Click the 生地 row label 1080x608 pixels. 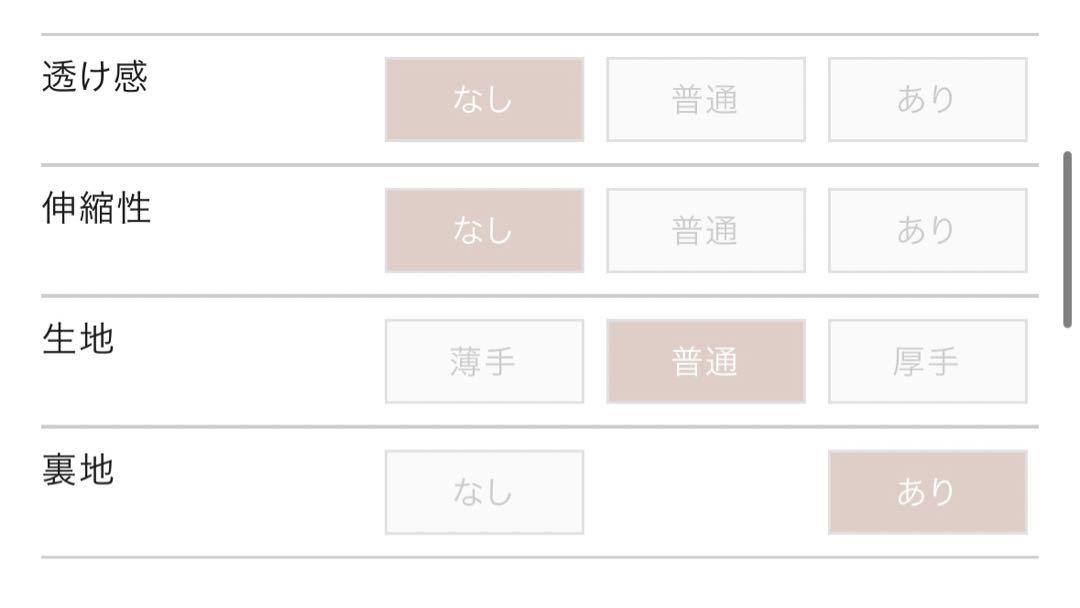point(78,339)
